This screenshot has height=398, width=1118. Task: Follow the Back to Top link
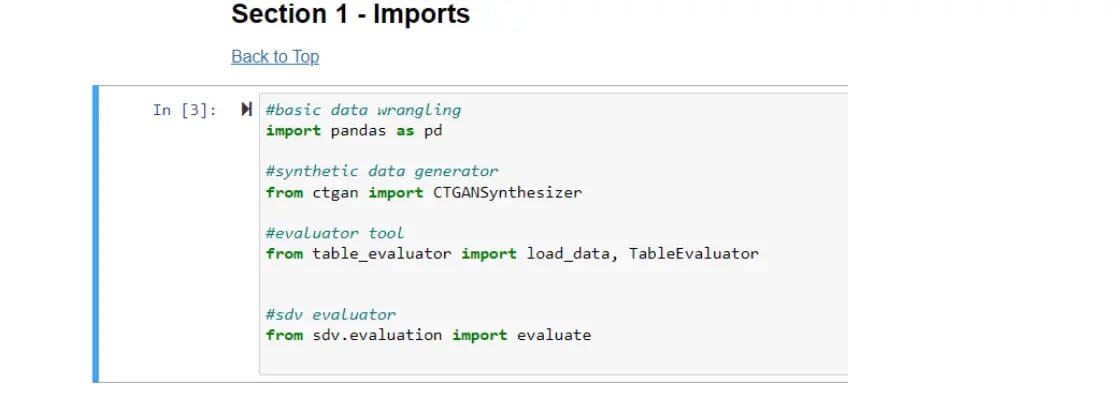[x=275, y=57]
